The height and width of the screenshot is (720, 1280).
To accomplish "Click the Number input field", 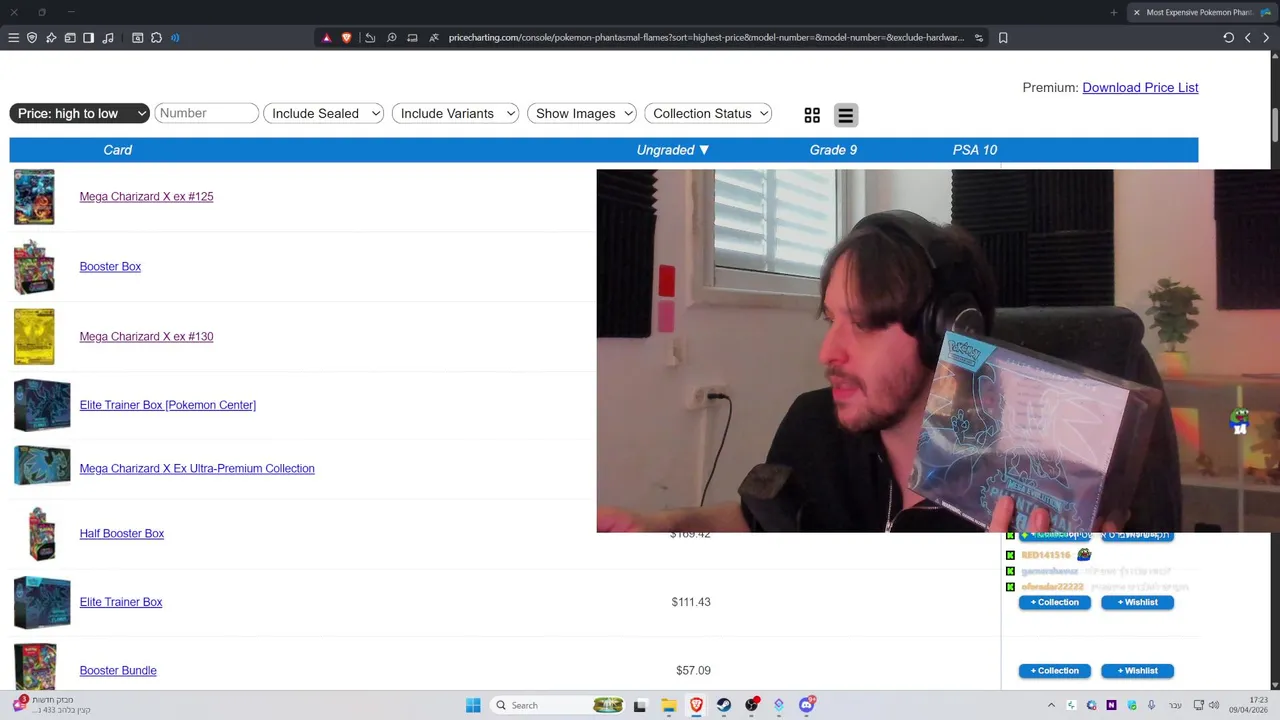I will click(206, 113).
